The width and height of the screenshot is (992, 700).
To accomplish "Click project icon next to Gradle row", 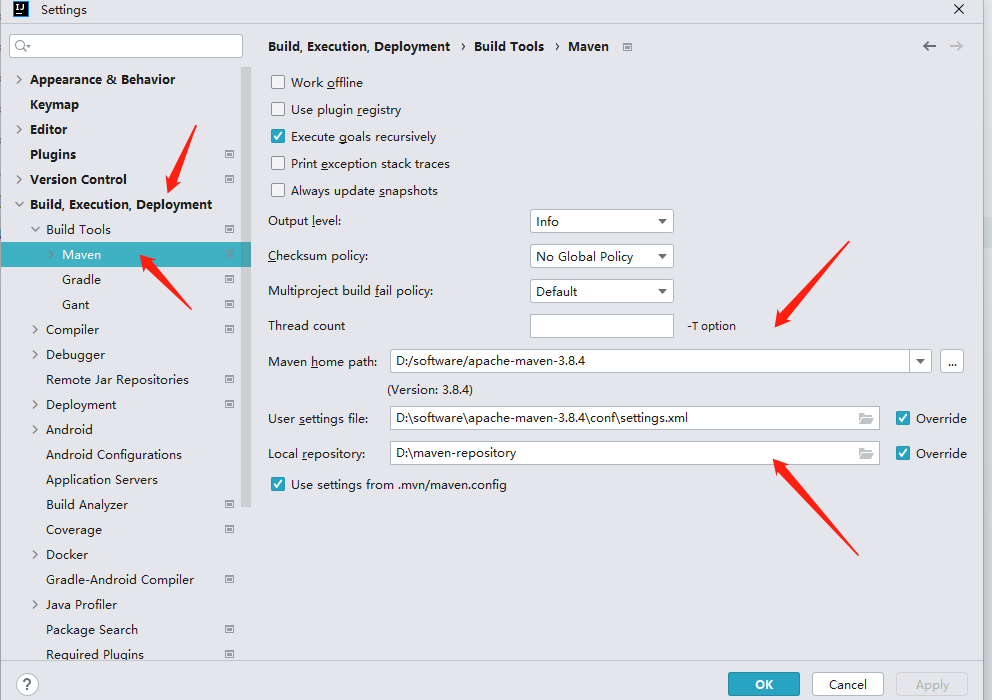I will [230, 279].
